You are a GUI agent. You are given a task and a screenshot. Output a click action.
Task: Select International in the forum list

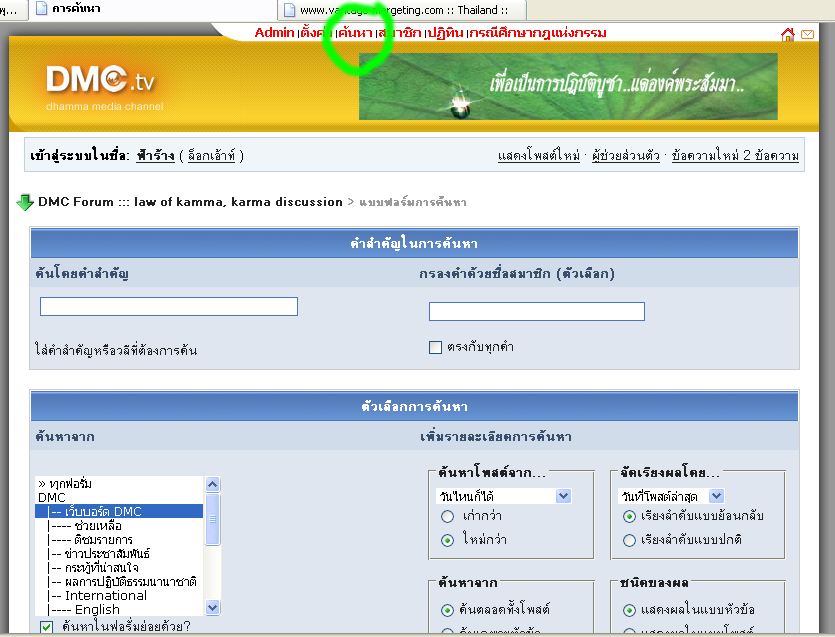pyautogui.click(x=106, y=595)
